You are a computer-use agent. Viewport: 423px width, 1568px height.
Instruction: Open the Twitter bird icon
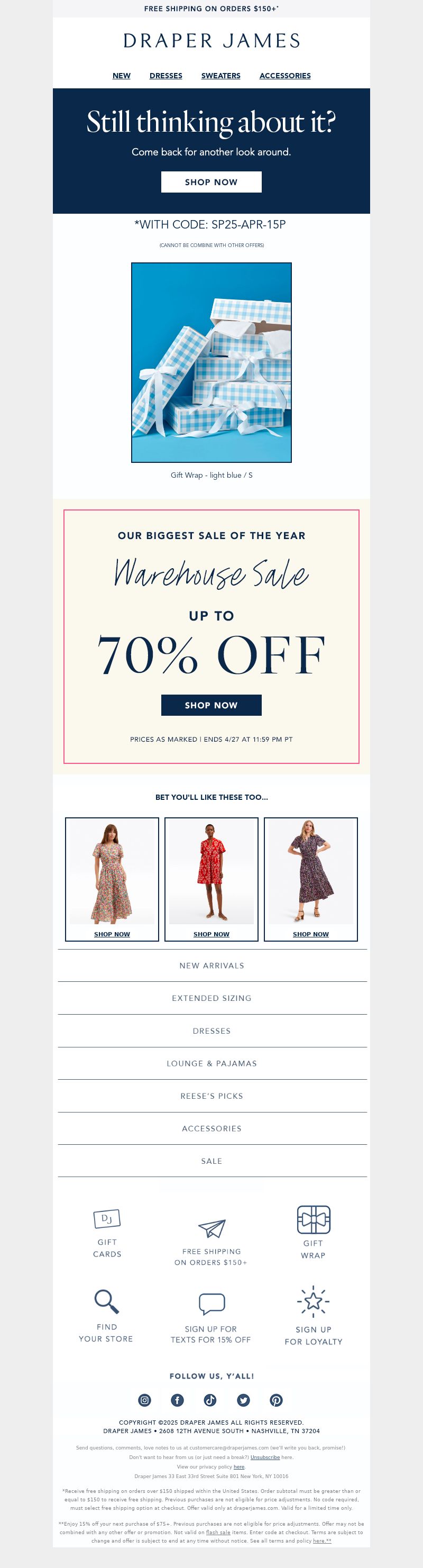243,1400
